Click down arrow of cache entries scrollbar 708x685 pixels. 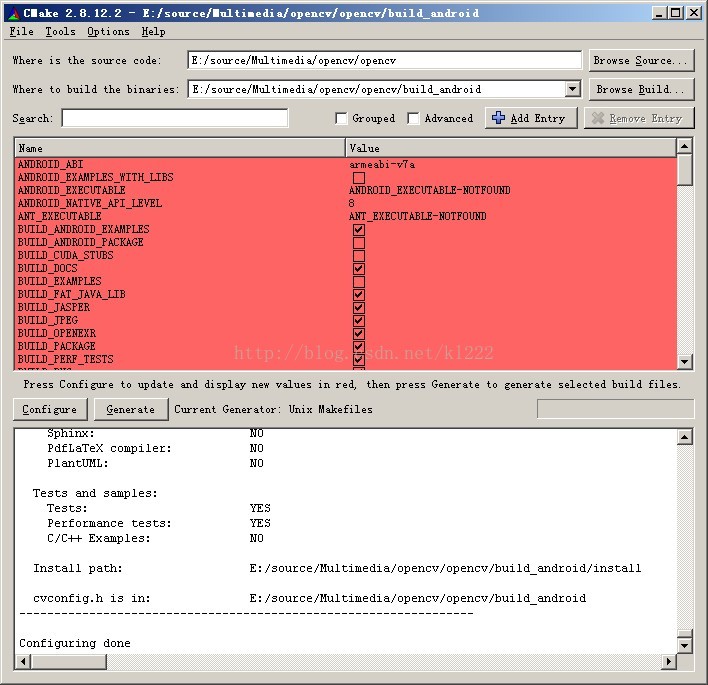685,361
